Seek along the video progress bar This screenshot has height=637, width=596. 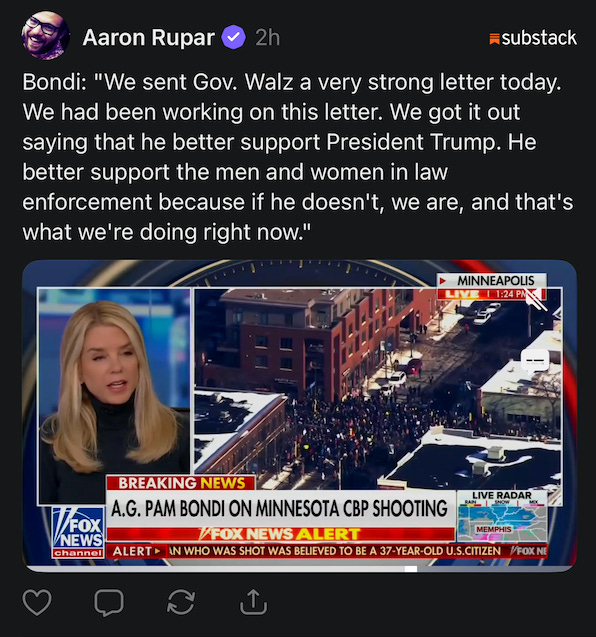pyautogui.click(x=299, y=569)
